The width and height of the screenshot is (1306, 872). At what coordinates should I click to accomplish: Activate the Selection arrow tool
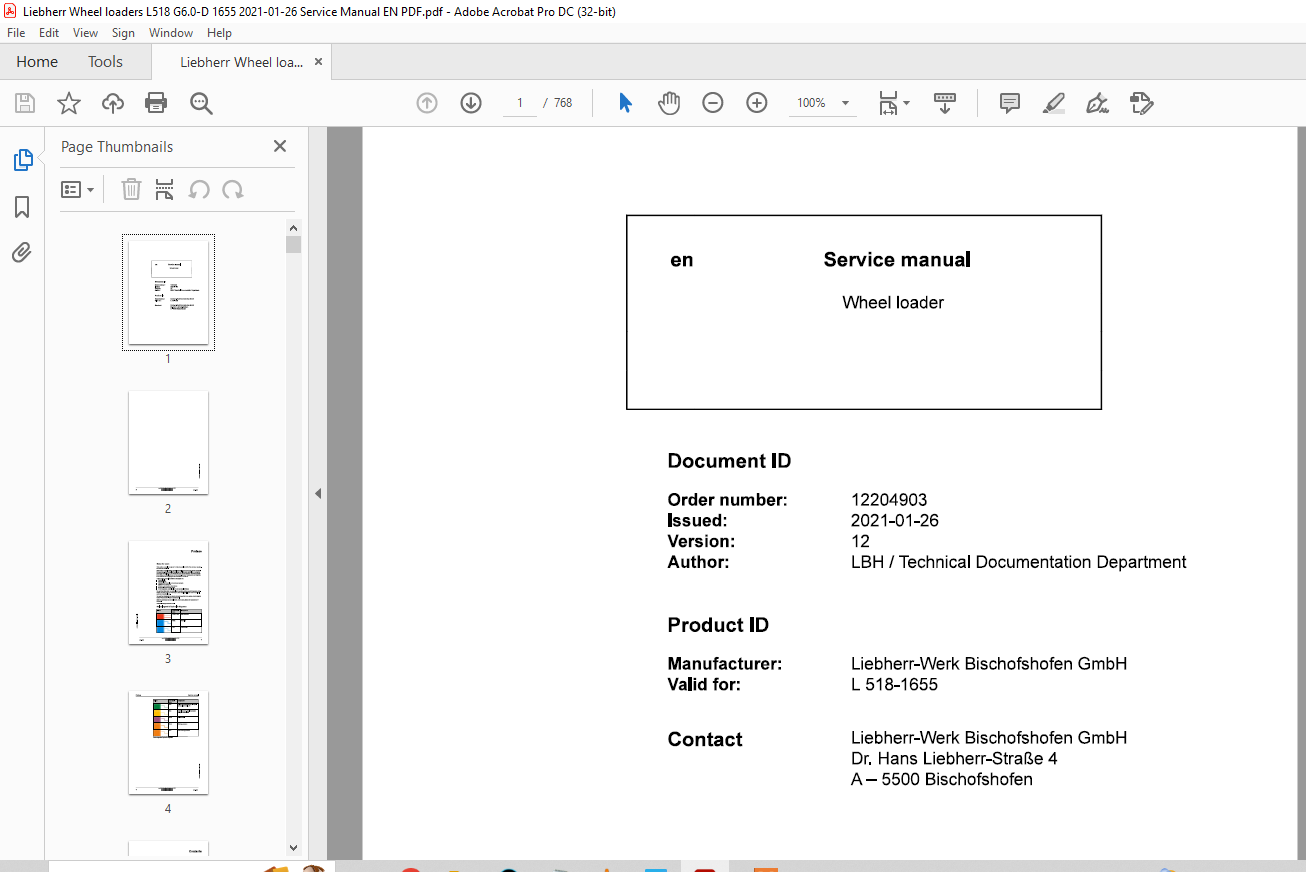coord(625,103)
